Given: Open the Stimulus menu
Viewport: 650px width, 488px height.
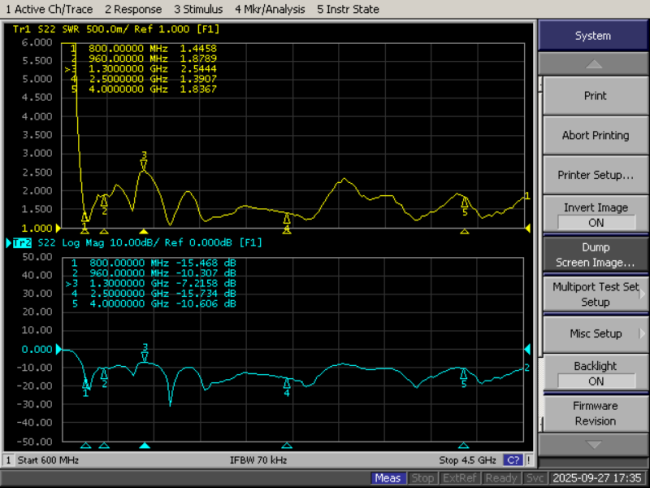Looking at the screenshot, I should click(198, 9).
